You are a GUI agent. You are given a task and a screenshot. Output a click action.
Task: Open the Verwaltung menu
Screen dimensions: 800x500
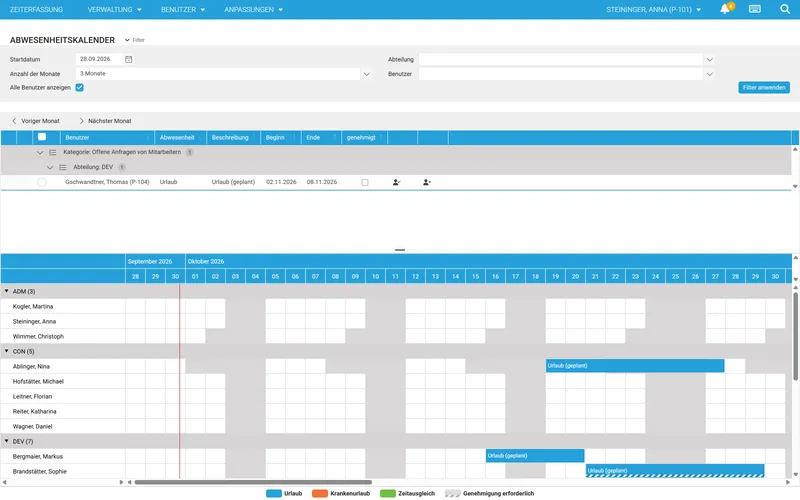[x=115, y=9]
